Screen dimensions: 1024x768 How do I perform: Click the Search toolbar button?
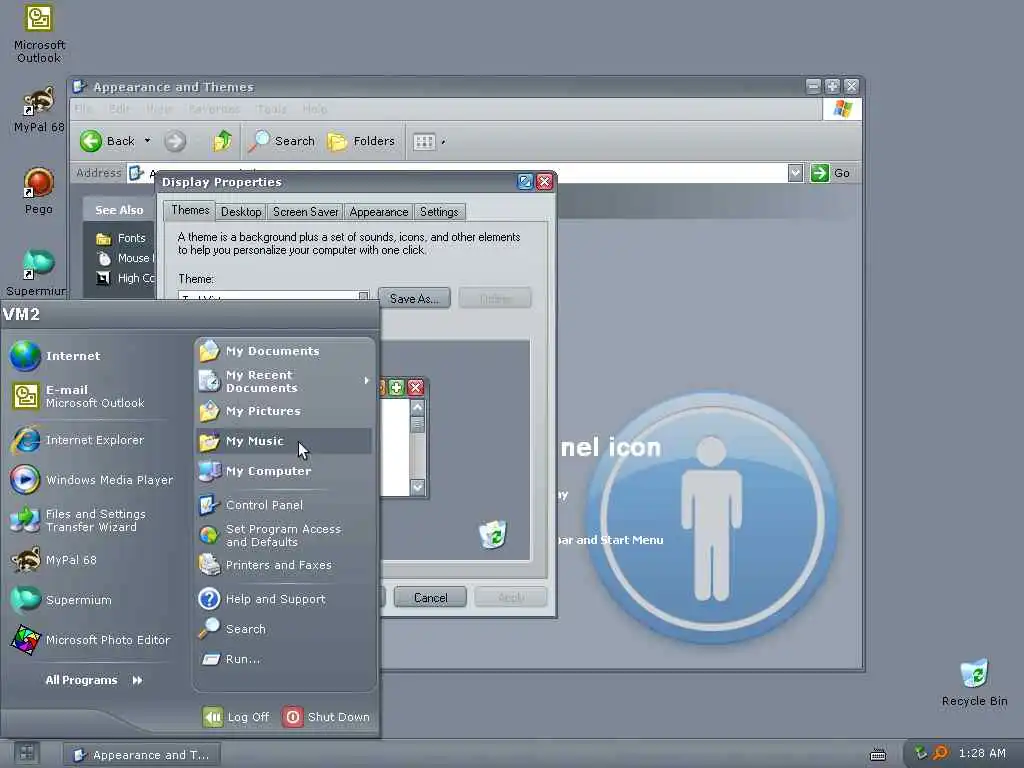coord(282,140)
